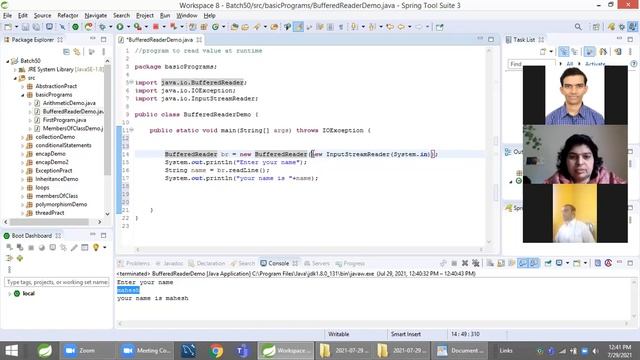
Task: Click the green Run button in toolbar
Action: click(120, 27)
